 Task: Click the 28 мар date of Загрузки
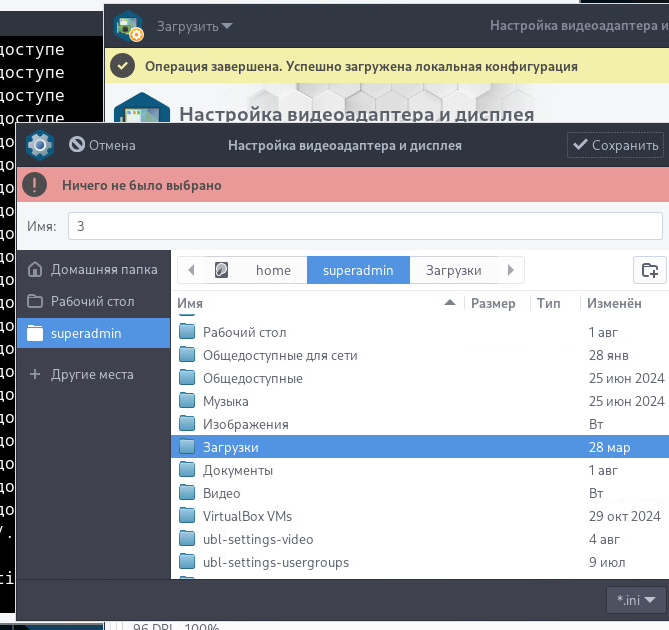[x=609, y=447]
